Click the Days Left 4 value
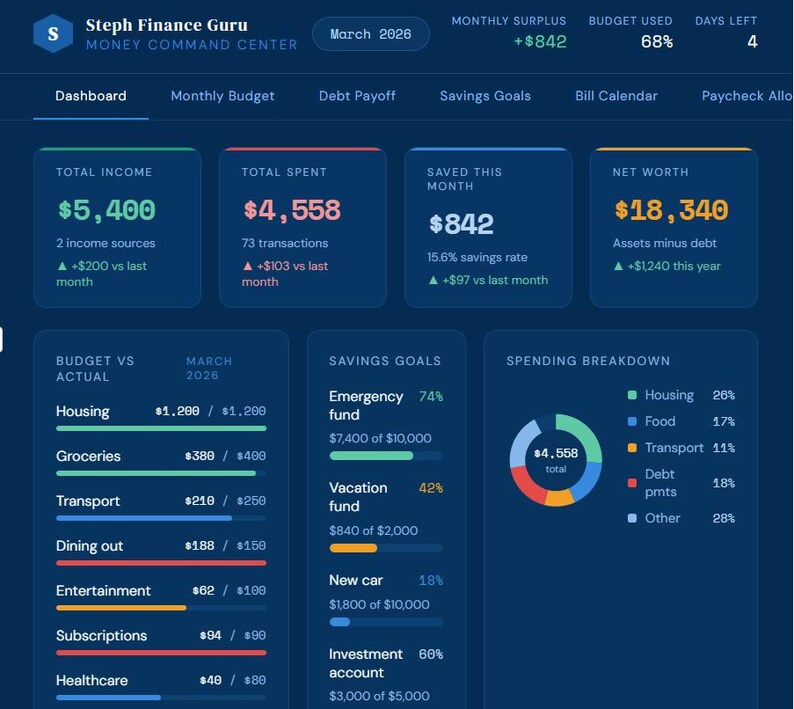The height and width of the screenshot is (709, 794). pos(752,42)
